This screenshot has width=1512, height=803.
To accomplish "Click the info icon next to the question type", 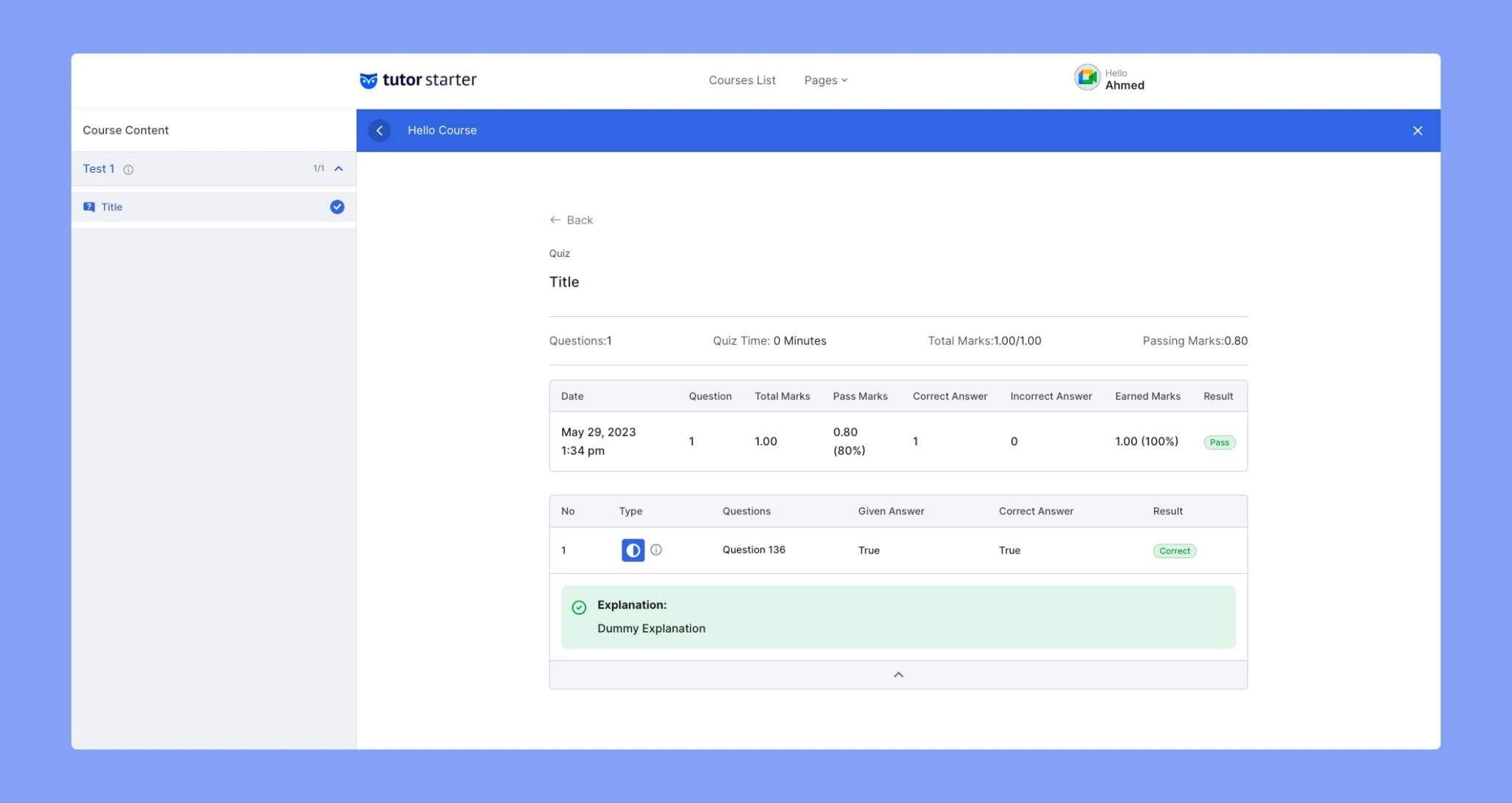I will pos(656,550).
